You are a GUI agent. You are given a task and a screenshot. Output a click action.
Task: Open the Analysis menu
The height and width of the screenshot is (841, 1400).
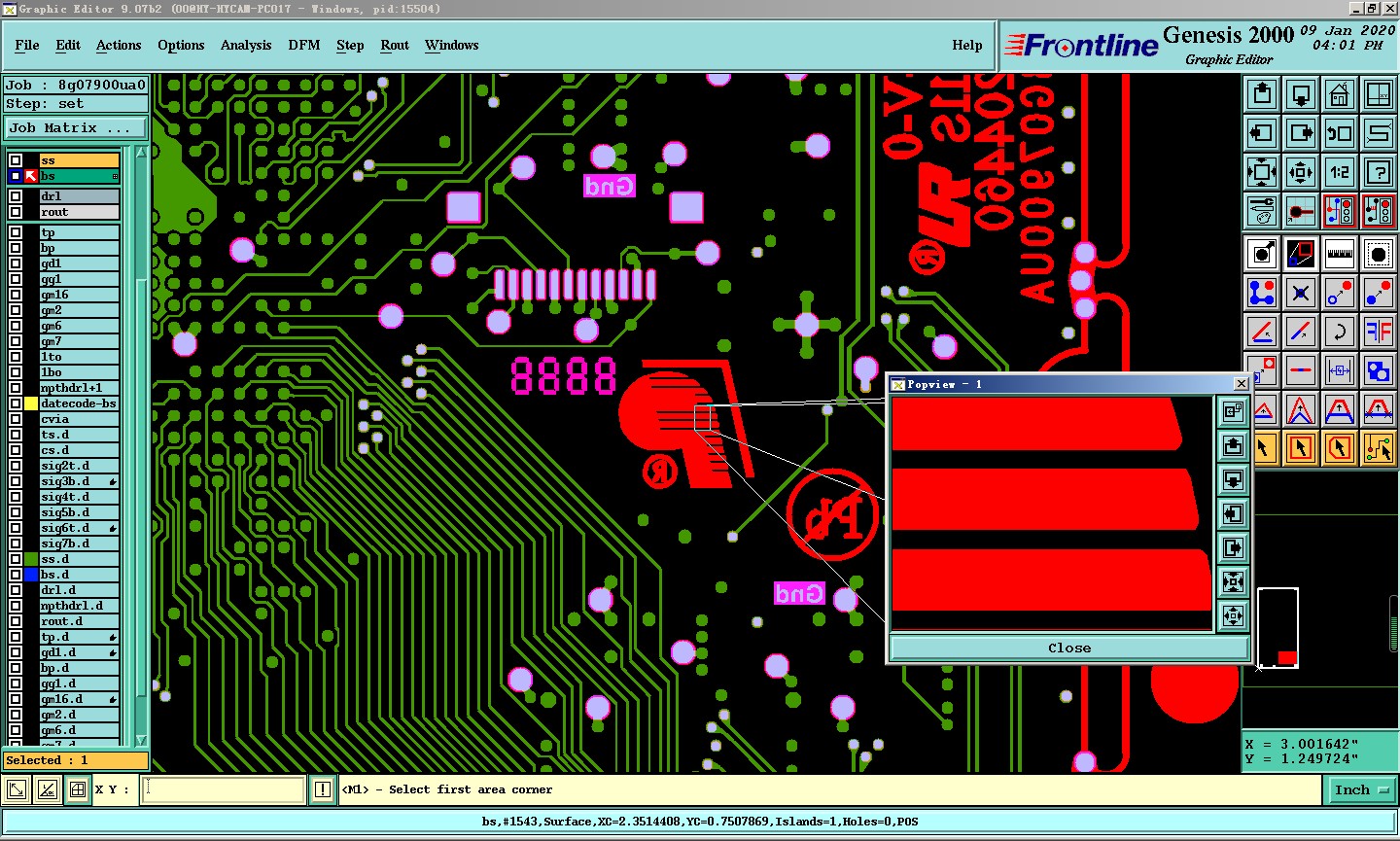click(x=246, y=46)
